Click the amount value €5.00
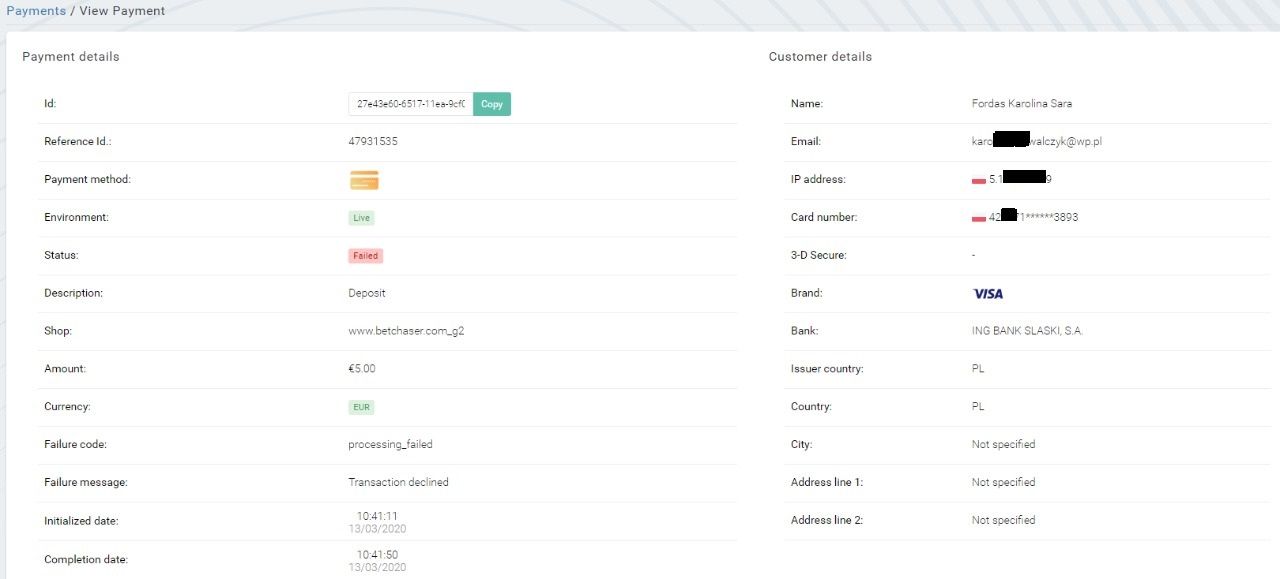Screen dimensions: 1280x579 point(362,369)
